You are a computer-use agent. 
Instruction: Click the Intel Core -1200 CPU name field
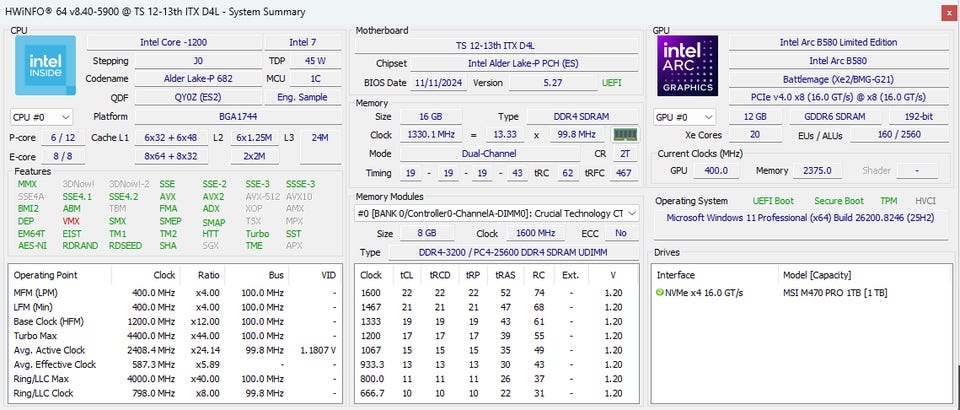click(173, 43)
